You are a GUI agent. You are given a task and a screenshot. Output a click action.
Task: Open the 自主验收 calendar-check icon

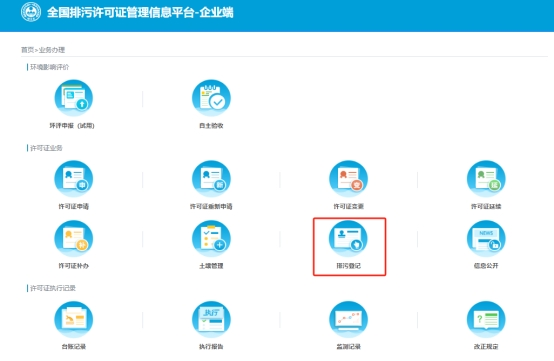[x=211, y=98]
